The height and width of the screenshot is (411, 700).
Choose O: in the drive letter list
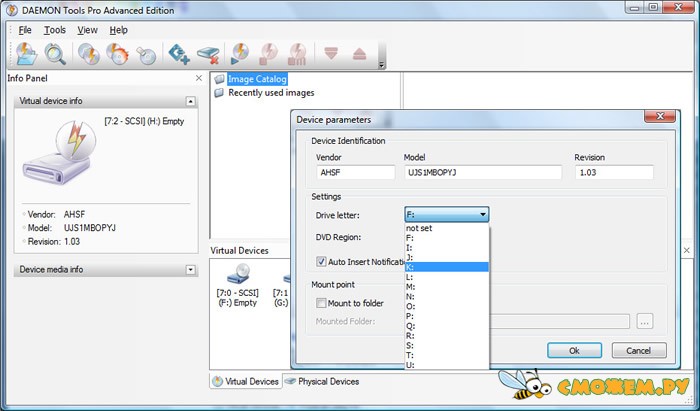[446, 306]
